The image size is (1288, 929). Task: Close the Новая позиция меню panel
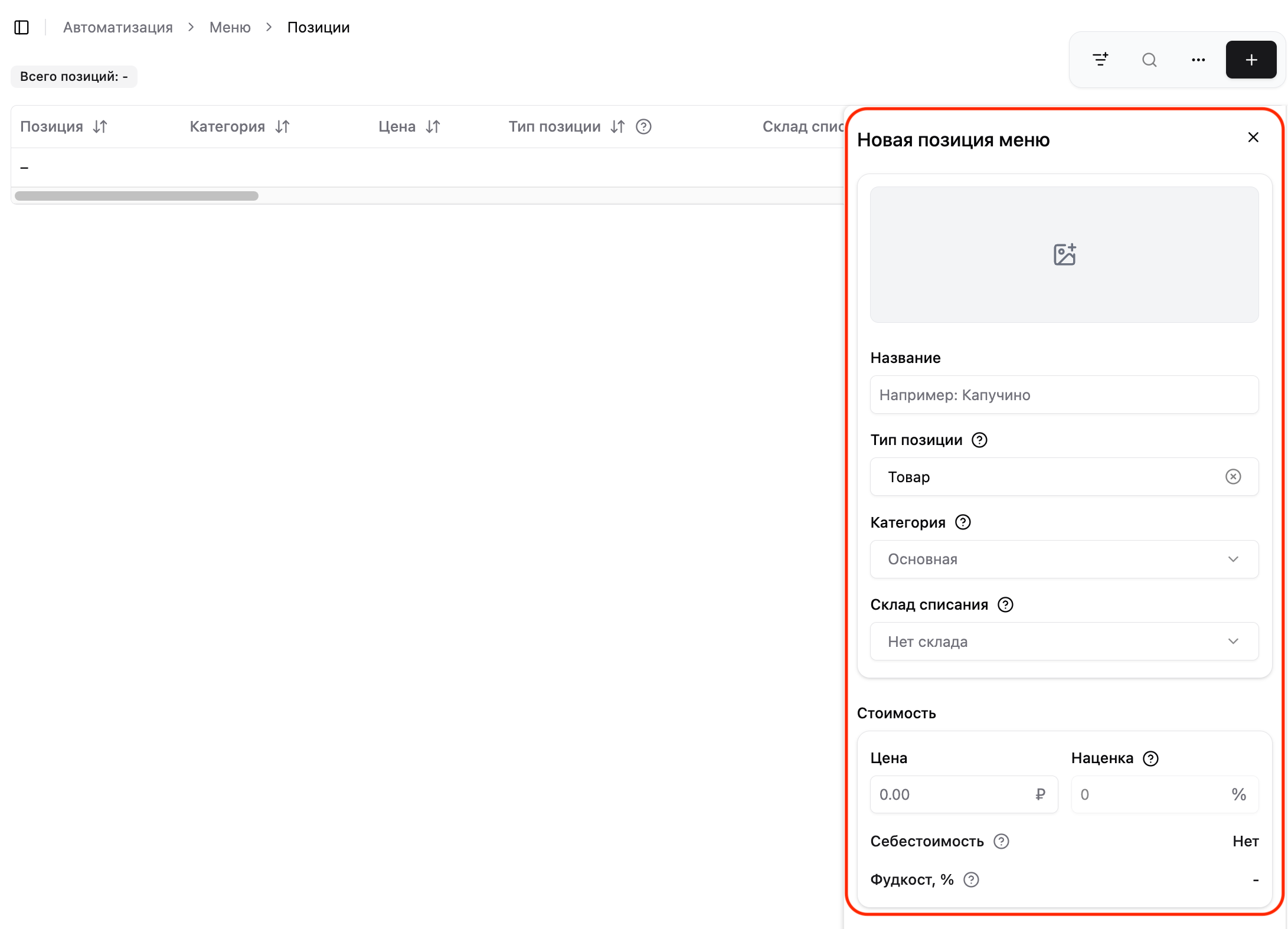pyautogui.click(x=1253, y=138)
